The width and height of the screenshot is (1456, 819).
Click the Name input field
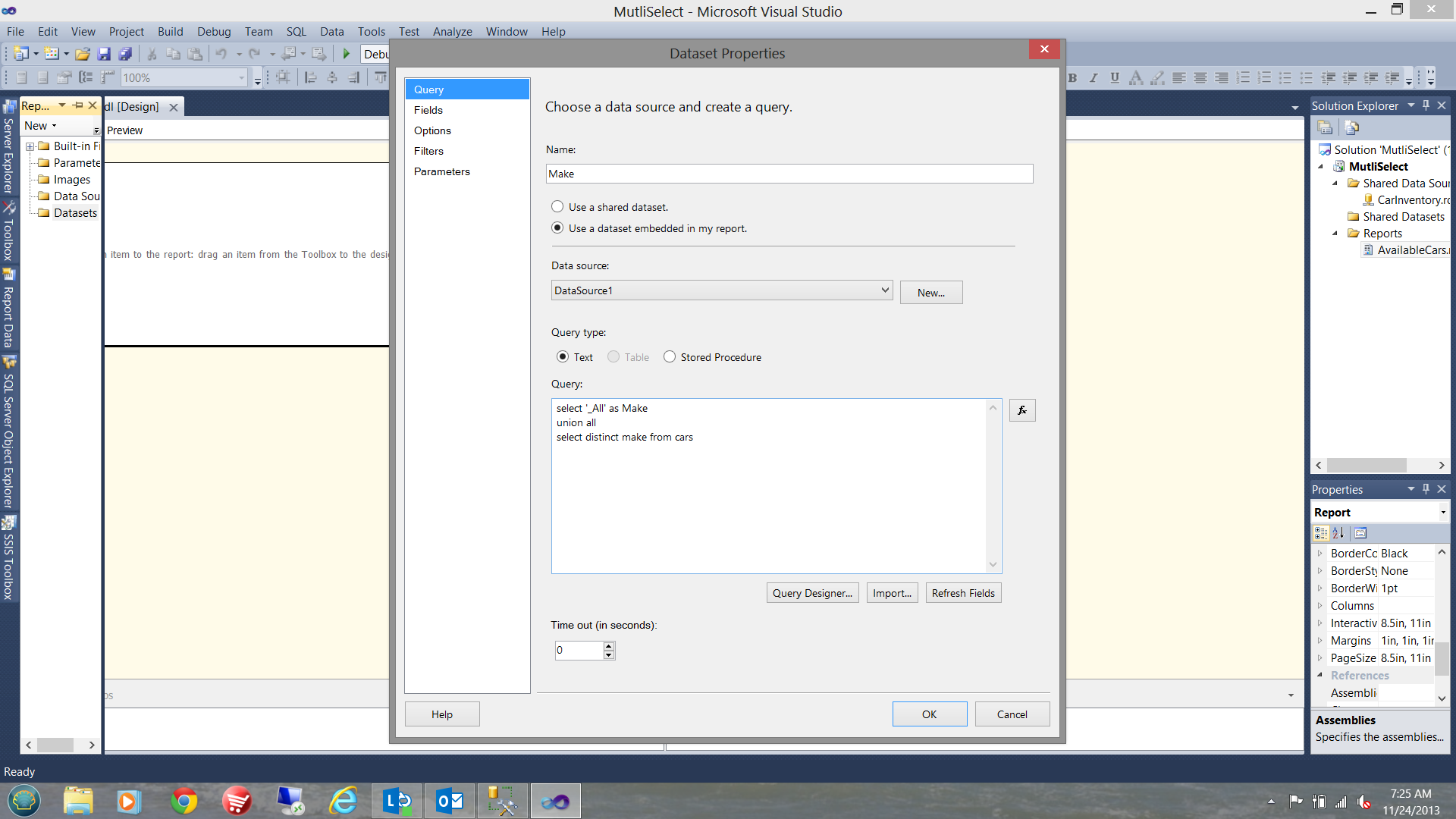pyautogui.click(x=789, y=174)
